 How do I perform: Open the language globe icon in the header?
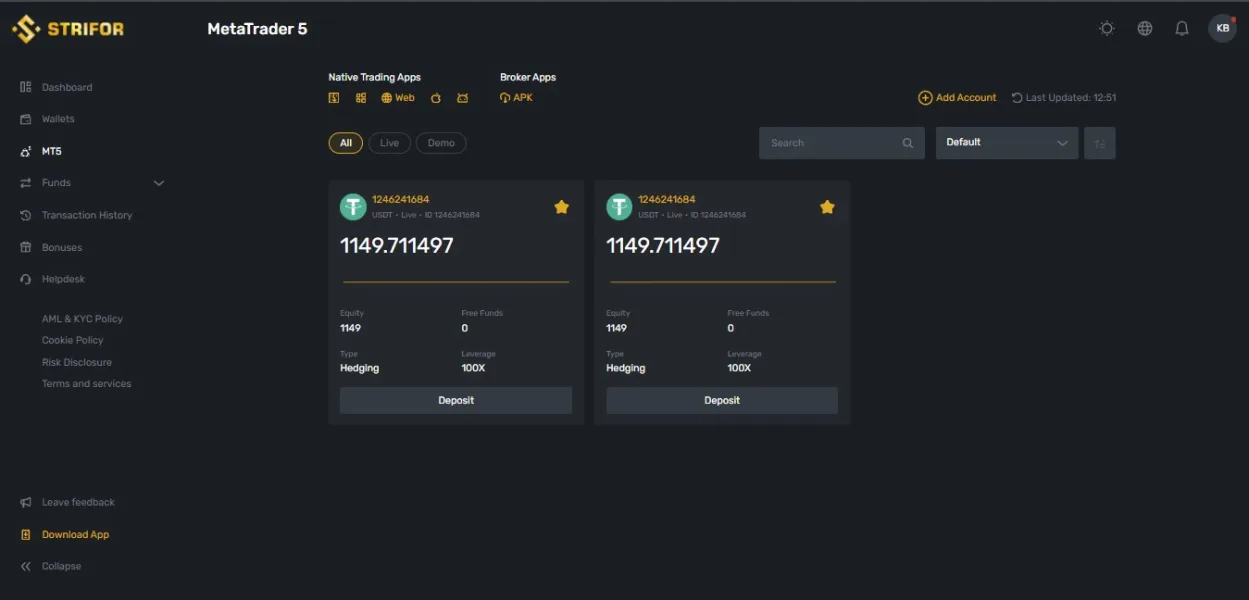pyautogui.click(x=1145, y=29)
